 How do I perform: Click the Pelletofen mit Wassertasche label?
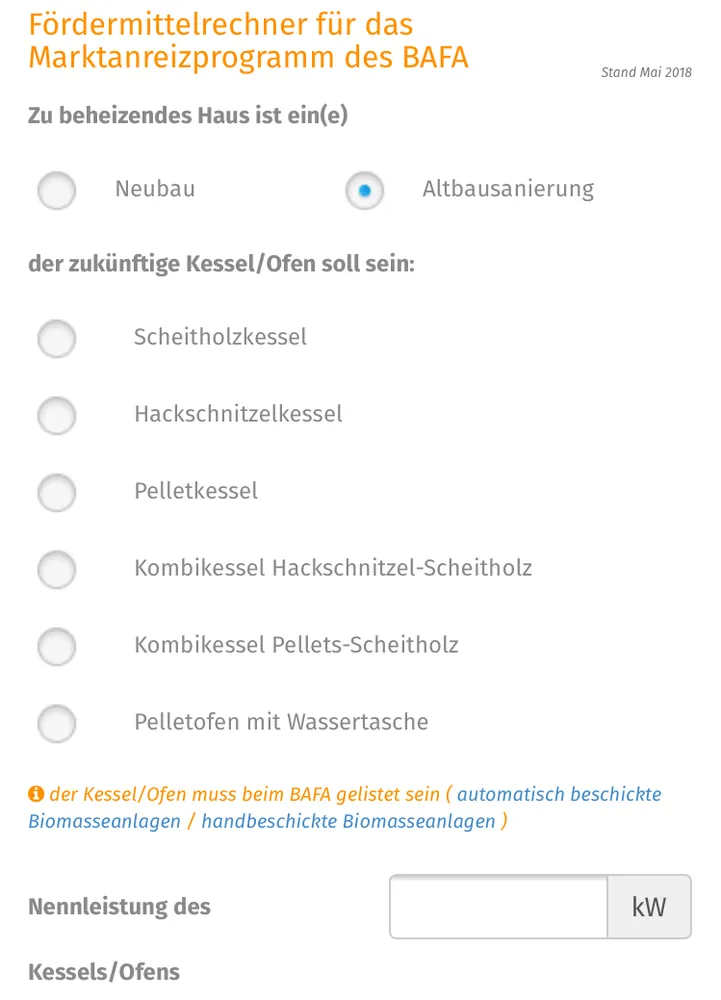tap(281, 722)
